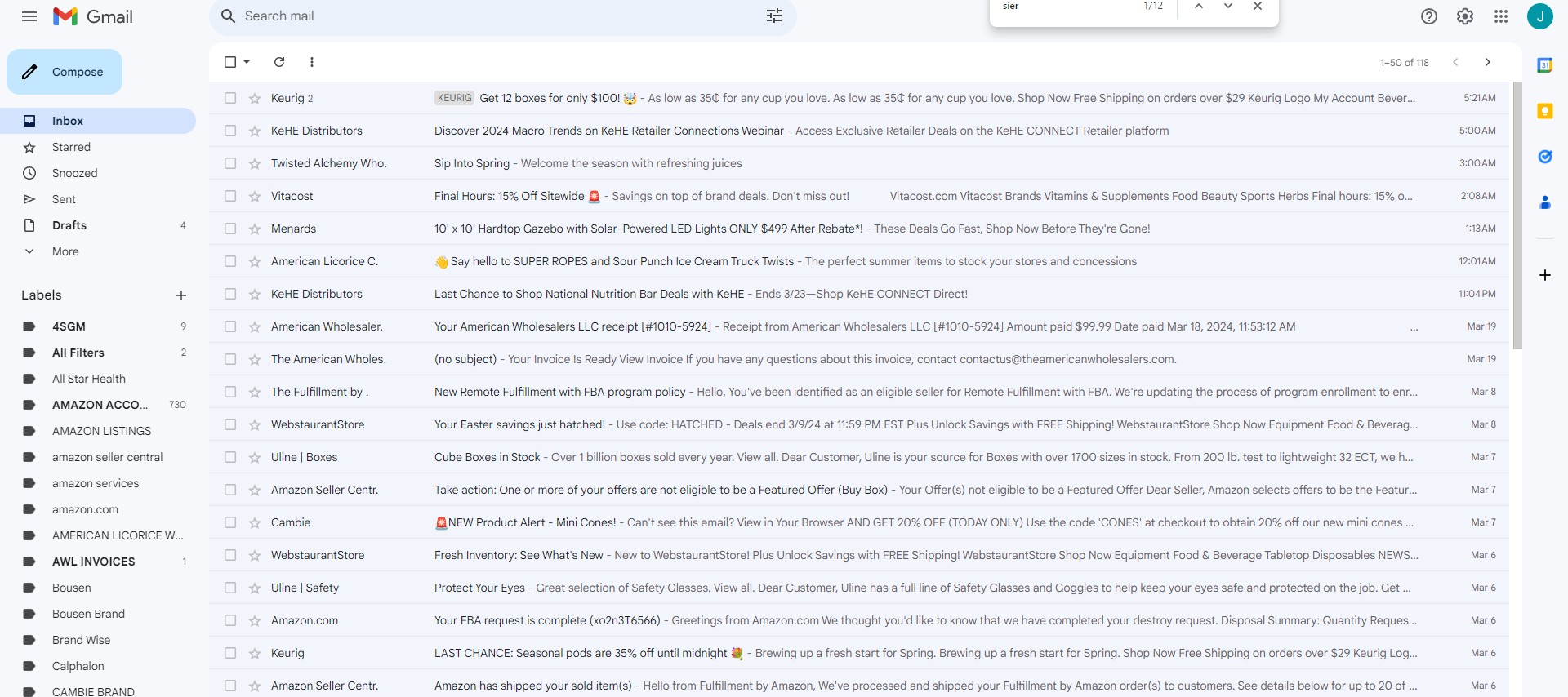Get add-ons plus icon in side panel

pyautogui.click(x=1545, y=275)
